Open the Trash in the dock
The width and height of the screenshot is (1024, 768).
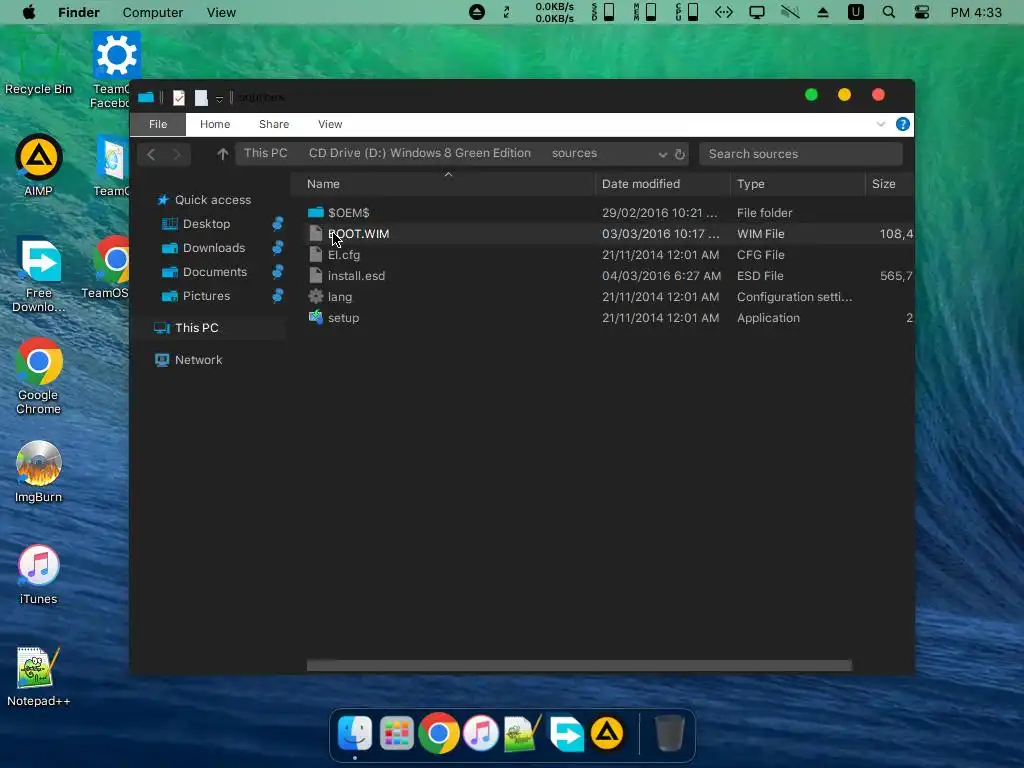[669, 733]
